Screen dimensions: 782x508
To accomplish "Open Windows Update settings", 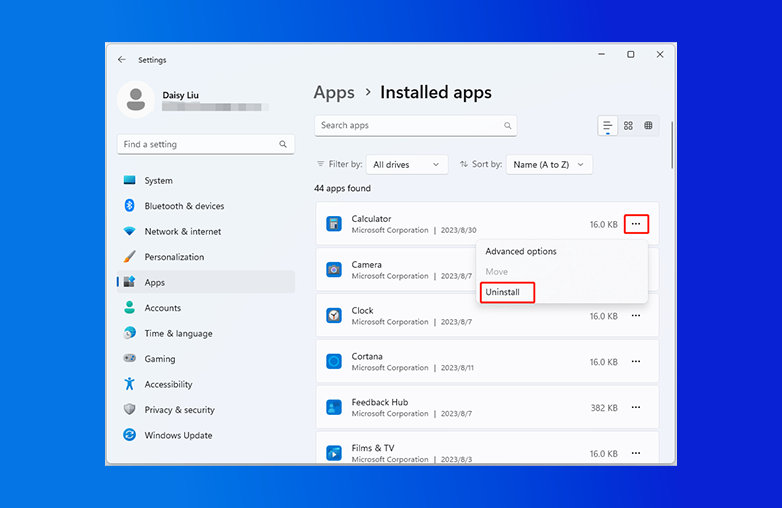I will 205,435.
